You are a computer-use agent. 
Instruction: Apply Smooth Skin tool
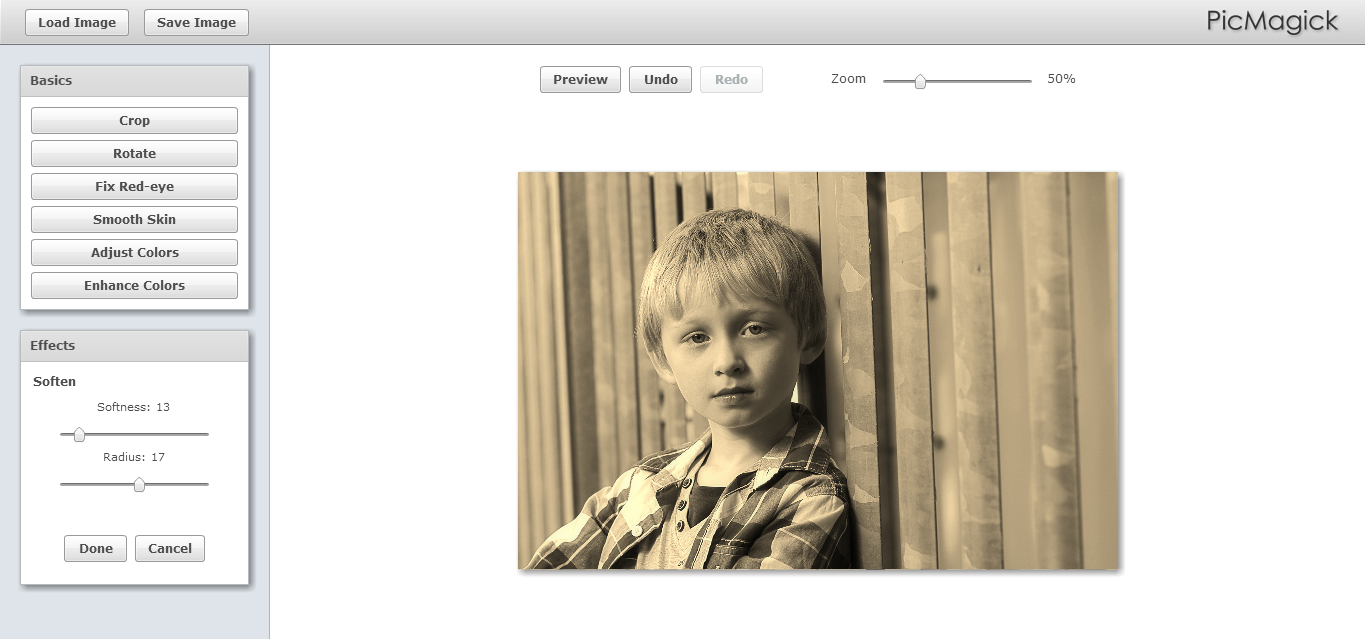click(134, 219)
